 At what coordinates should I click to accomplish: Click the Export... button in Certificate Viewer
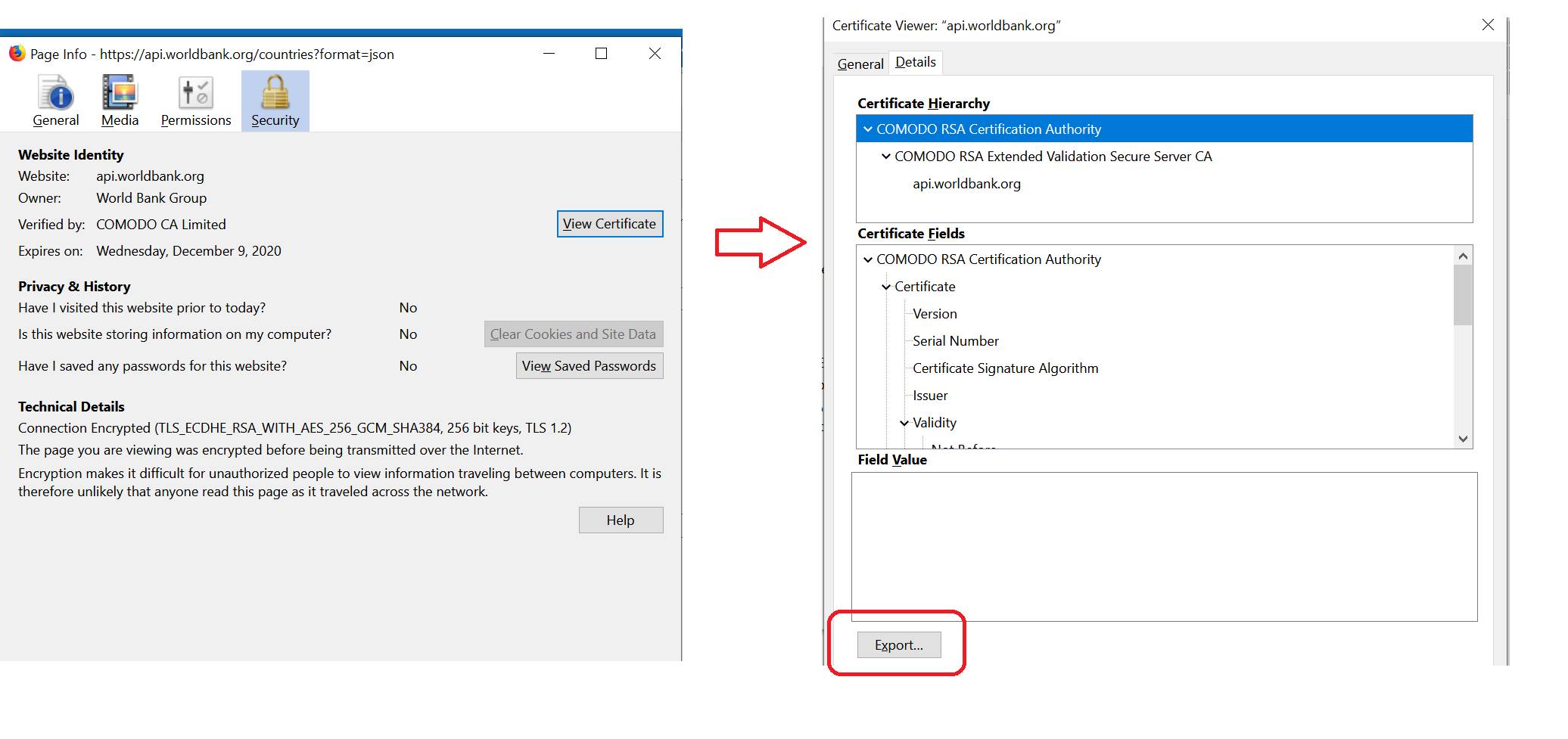coord(899,645)
